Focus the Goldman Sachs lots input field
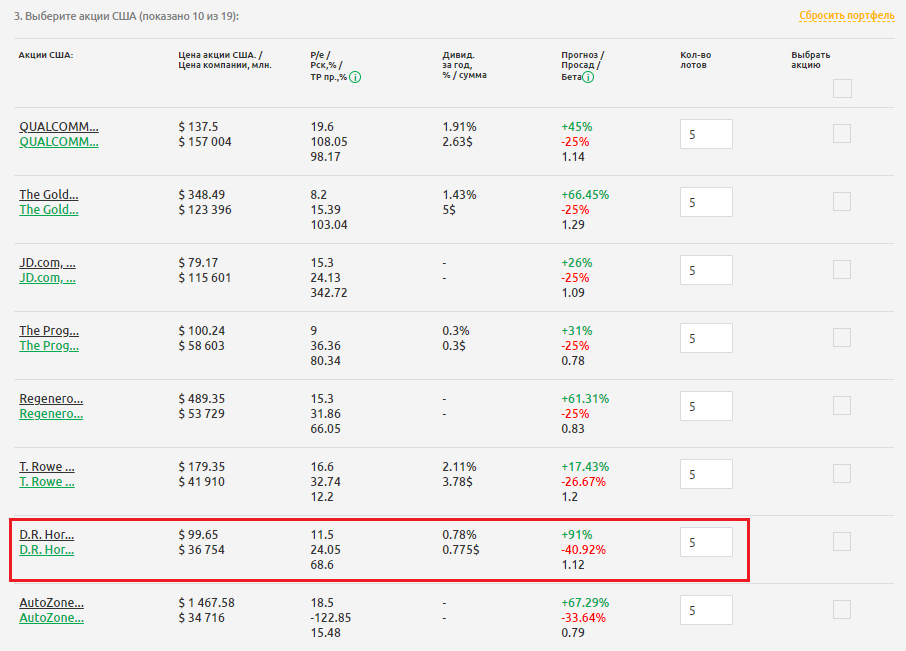The image size is (906, 651). pos(706,203)
